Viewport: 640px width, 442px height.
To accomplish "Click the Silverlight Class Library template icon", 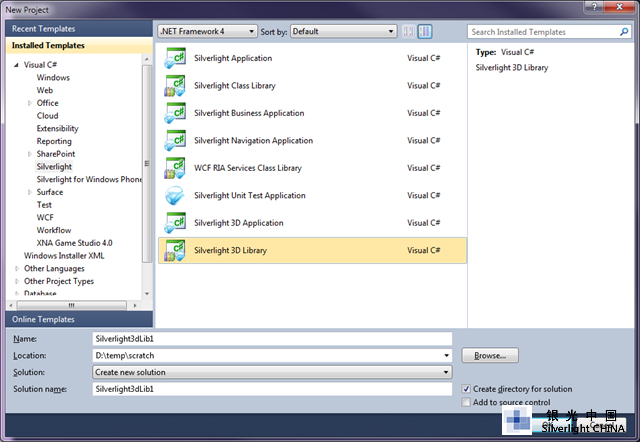I will point(175,86).
